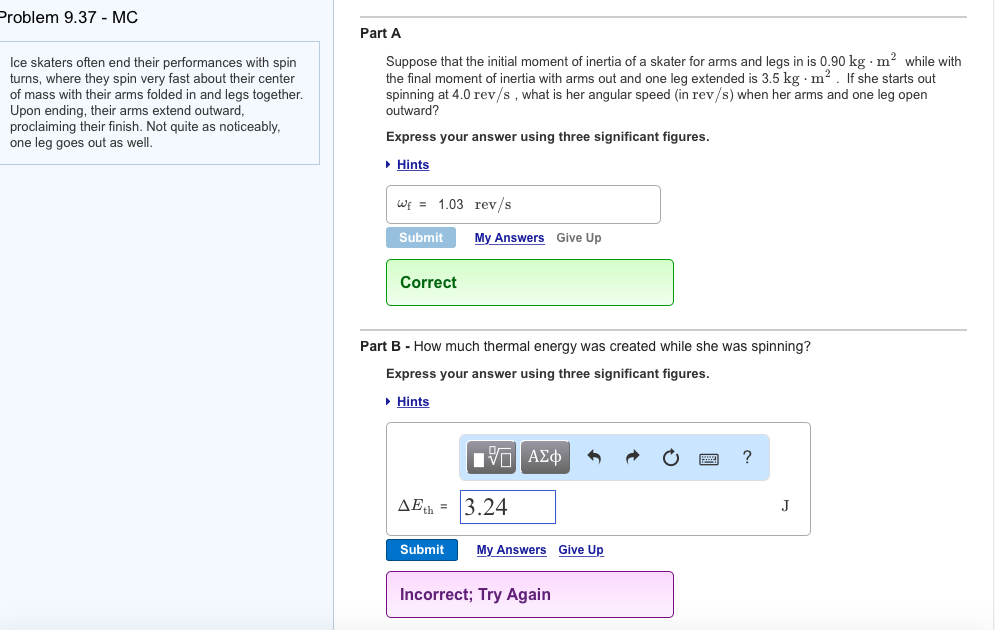
Task: Click Give Up for Part B
Action: tap(580, 549)
